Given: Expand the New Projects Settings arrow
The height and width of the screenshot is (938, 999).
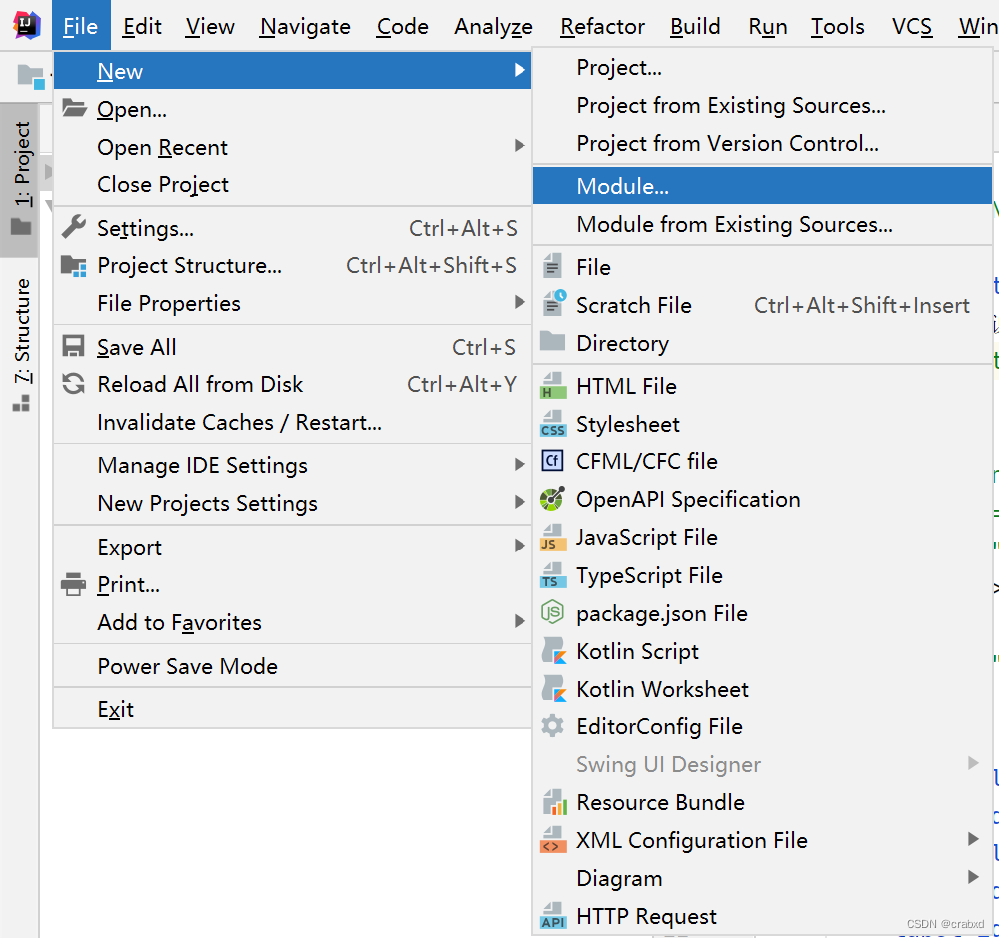Looking at the screenshot, I should 520,502.
